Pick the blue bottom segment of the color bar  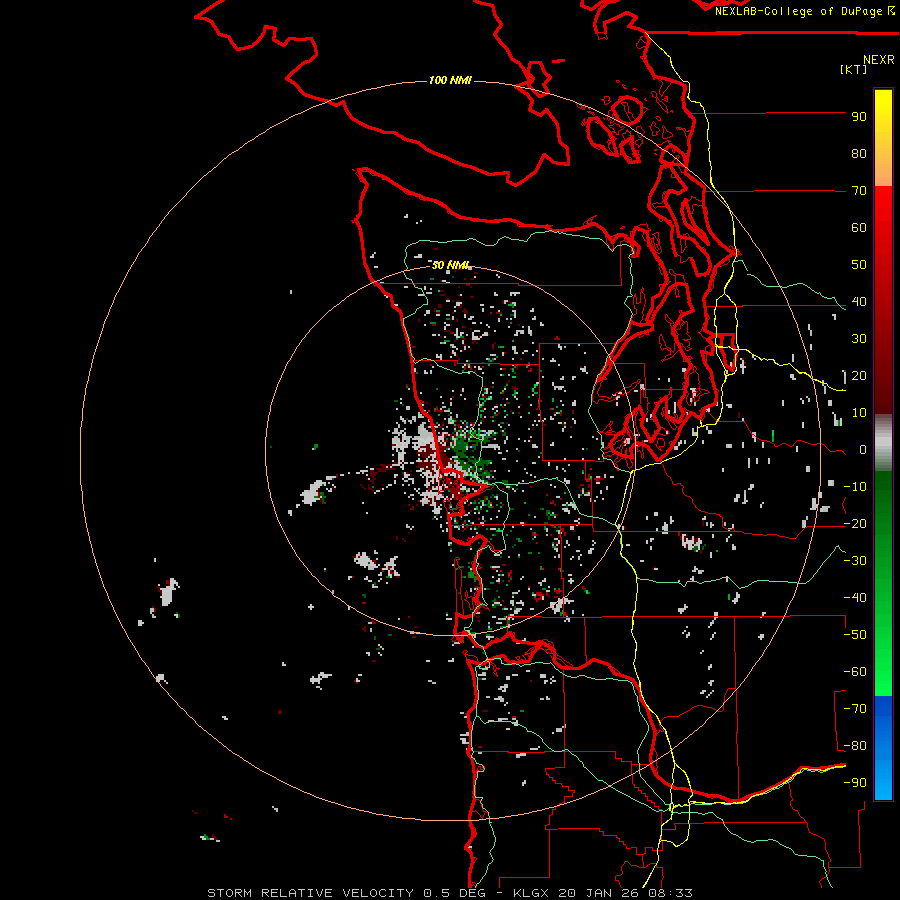[883, 747]
